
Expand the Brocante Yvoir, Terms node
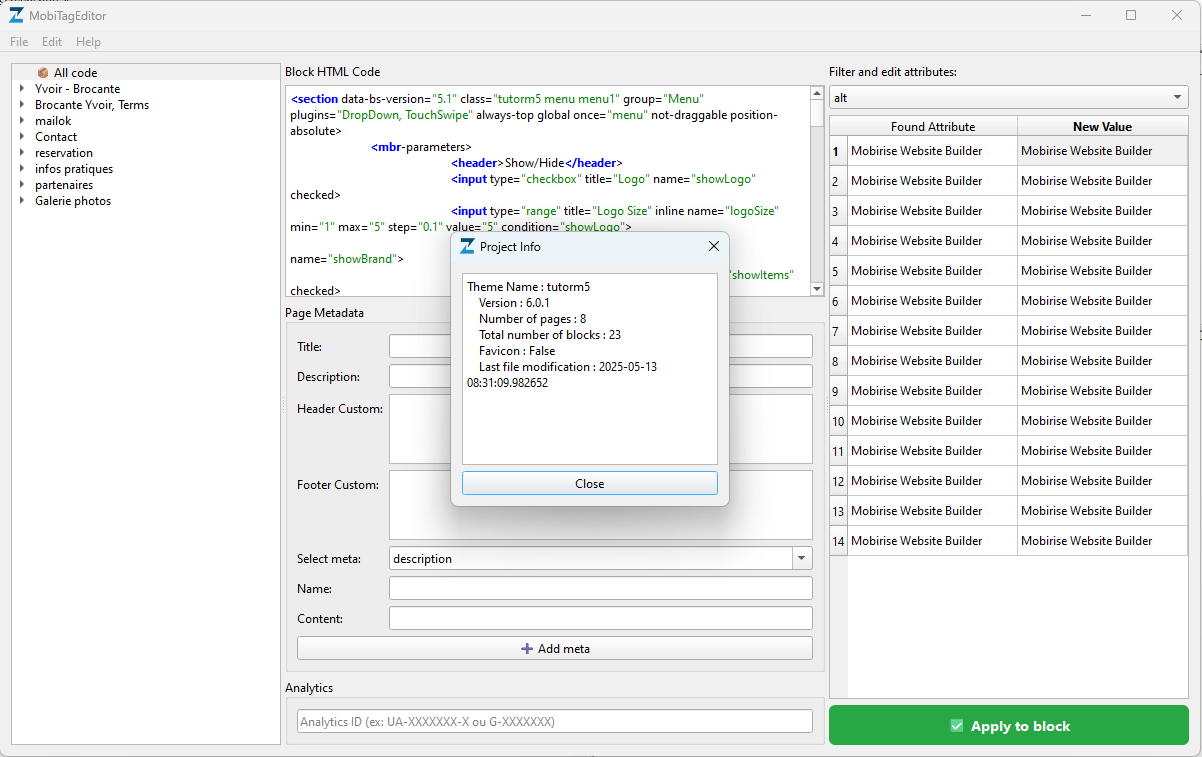(22, 105)
